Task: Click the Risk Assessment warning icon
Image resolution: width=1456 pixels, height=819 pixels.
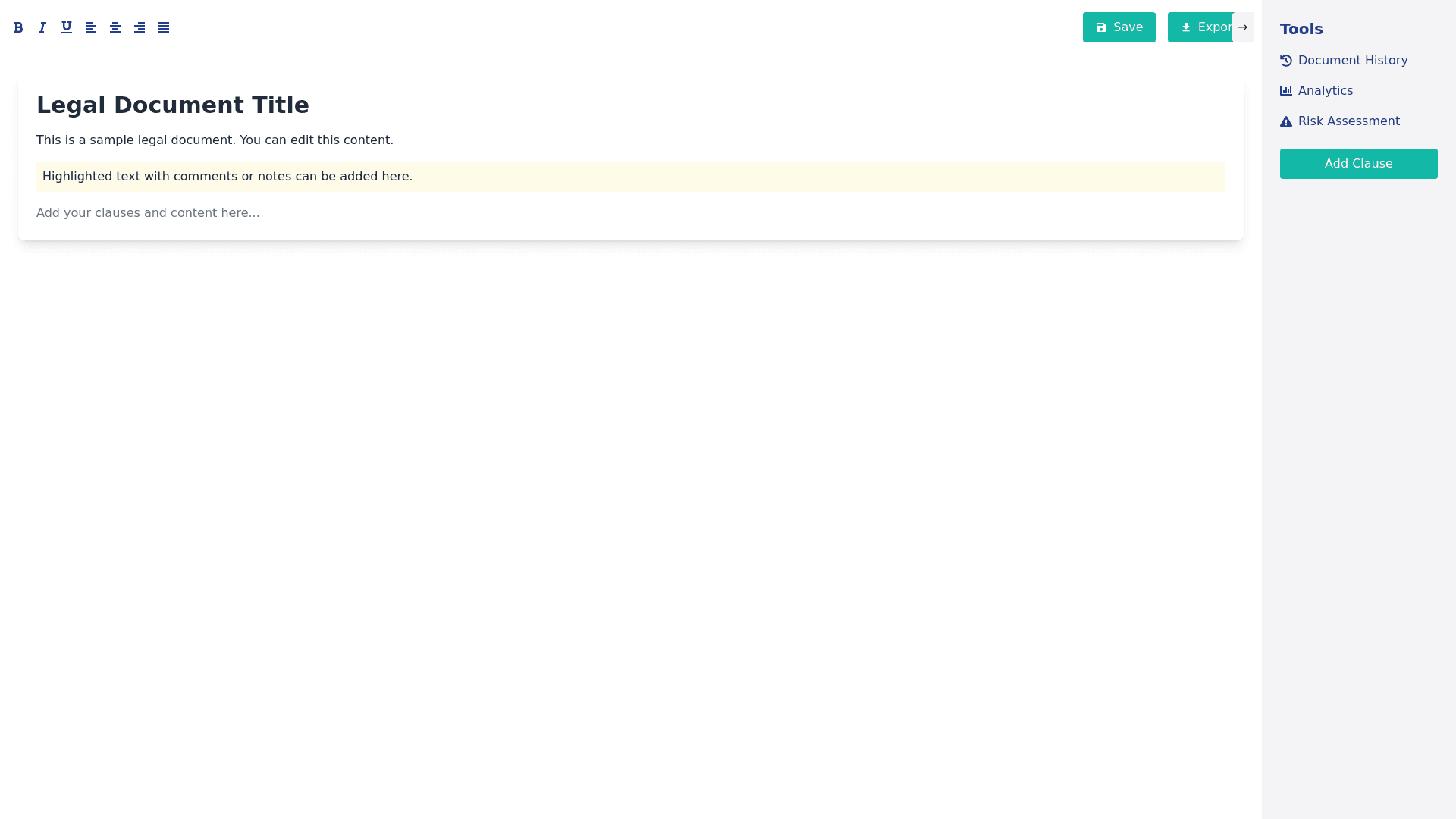Action: [x=1286, y=121]
